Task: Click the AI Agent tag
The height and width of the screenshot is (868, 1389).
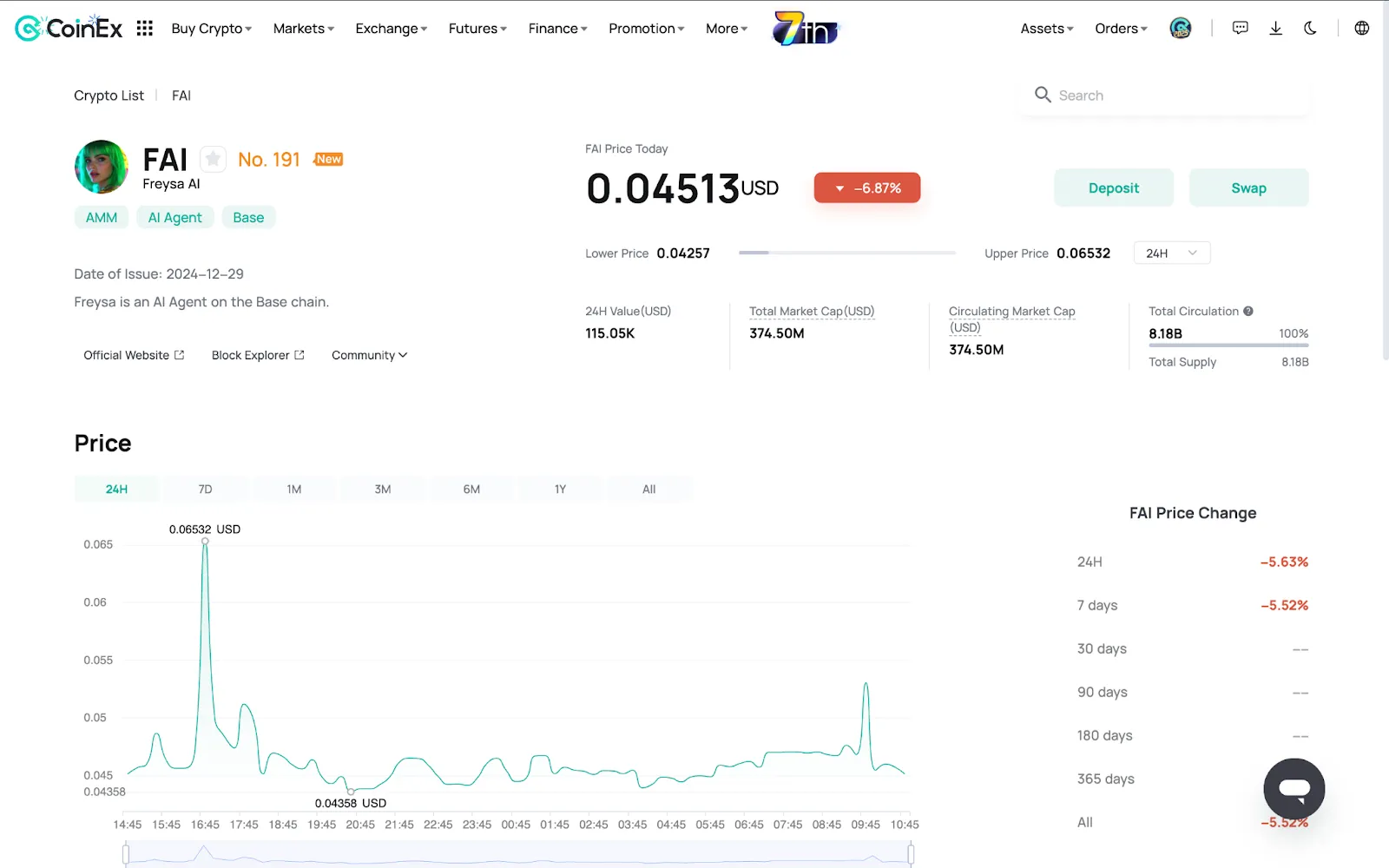Action: [x=174, y=217]
